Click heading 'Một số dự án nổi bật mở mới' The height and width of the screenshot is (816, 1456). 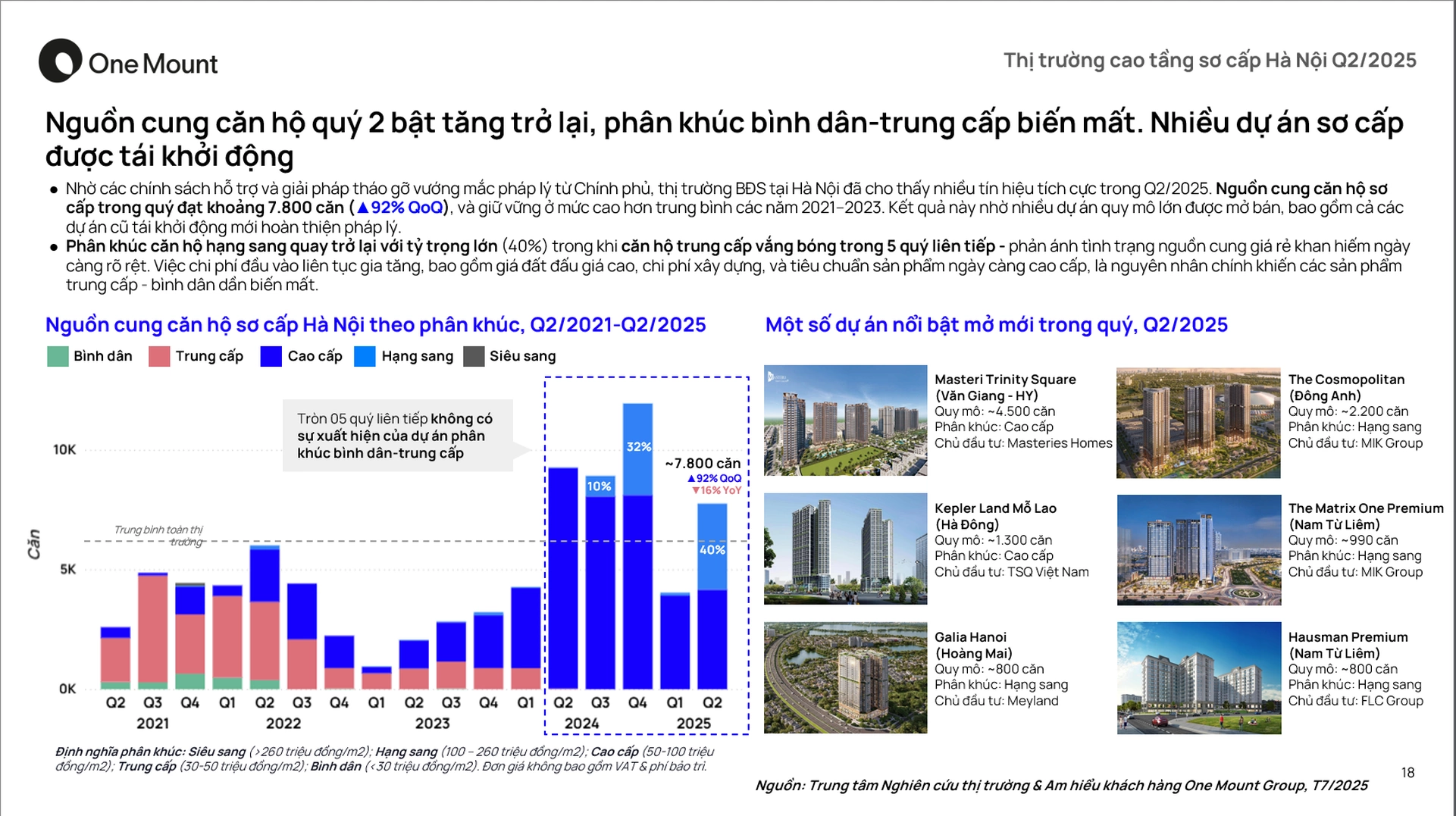pyautogui.click(x=996, y=325)
